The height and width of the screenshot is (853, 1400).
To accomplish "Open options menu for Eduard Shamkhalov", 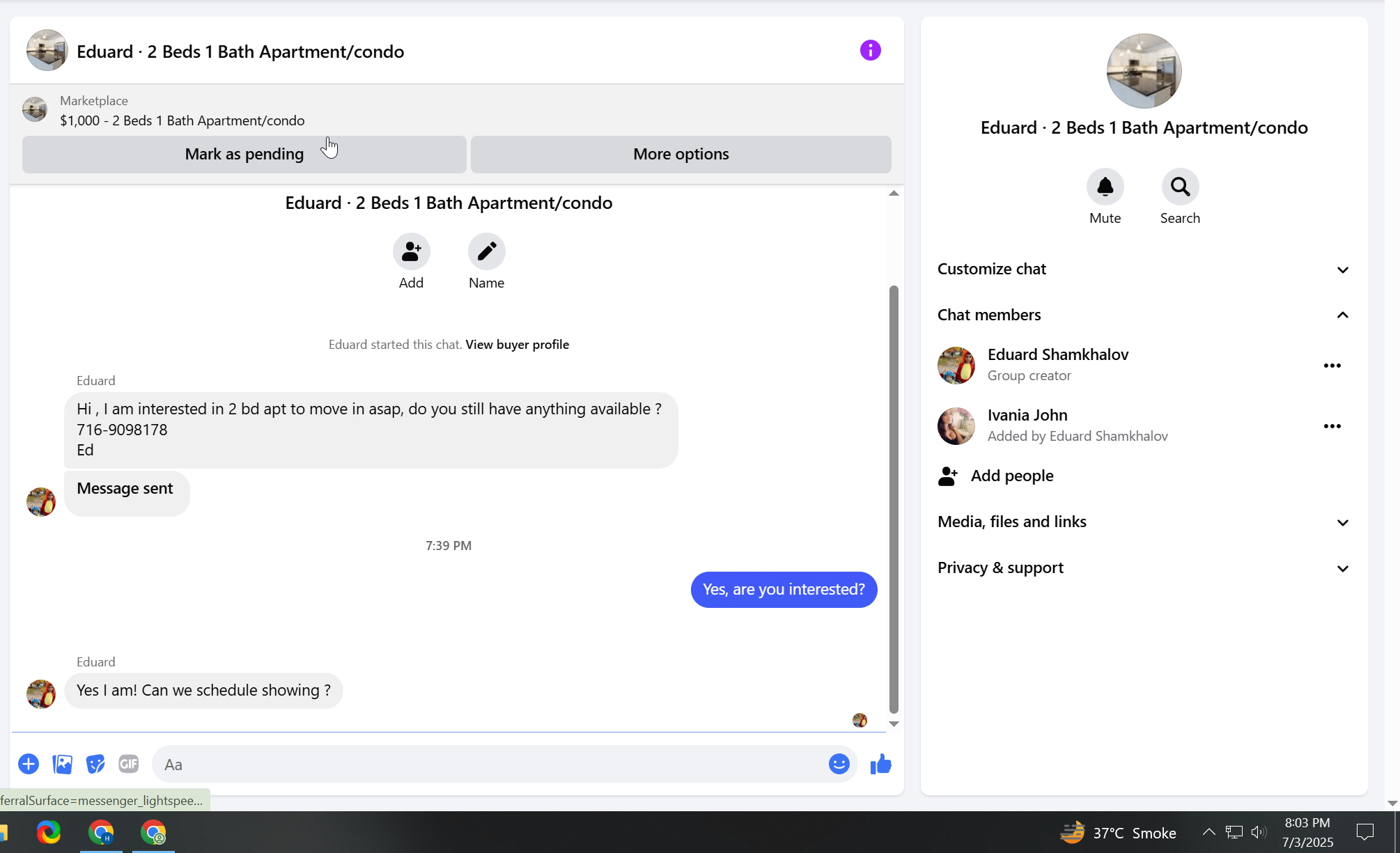I will [1332, 366].
